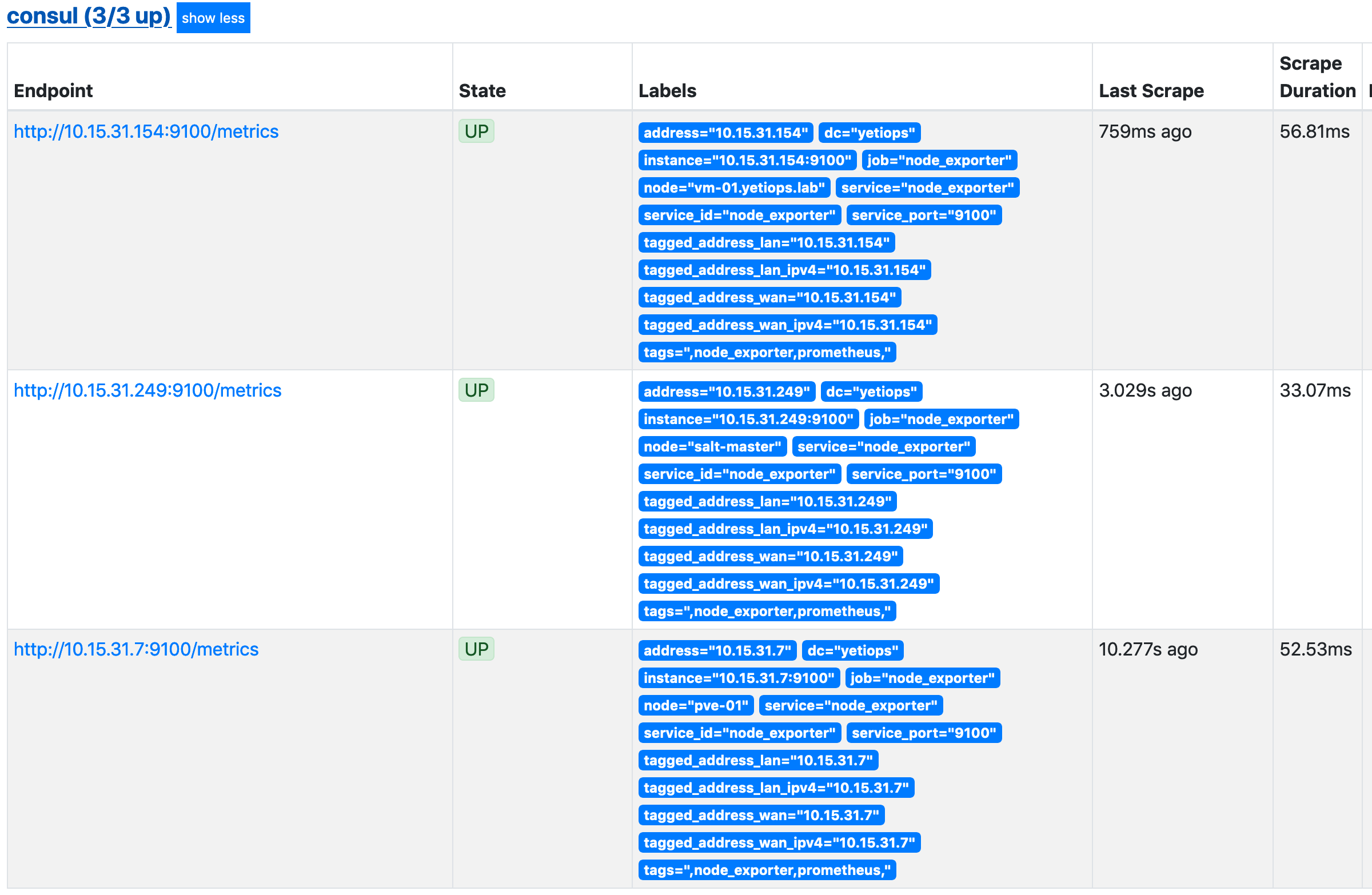
Task: Click the instance="10.15.31.249:9100" label
Action: click(x=748, y=419)
